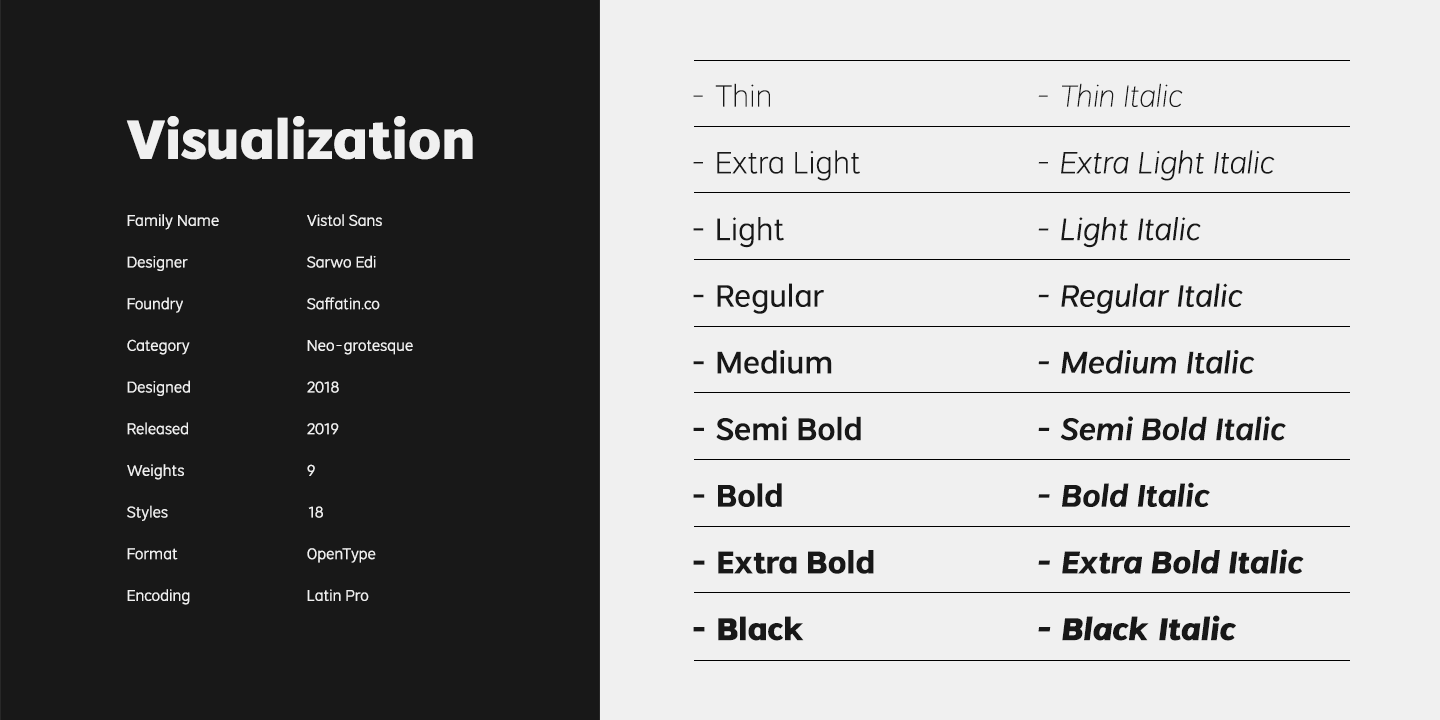Click the OpenType format value
The image size is (1440, 720).
tap(341, 554)
